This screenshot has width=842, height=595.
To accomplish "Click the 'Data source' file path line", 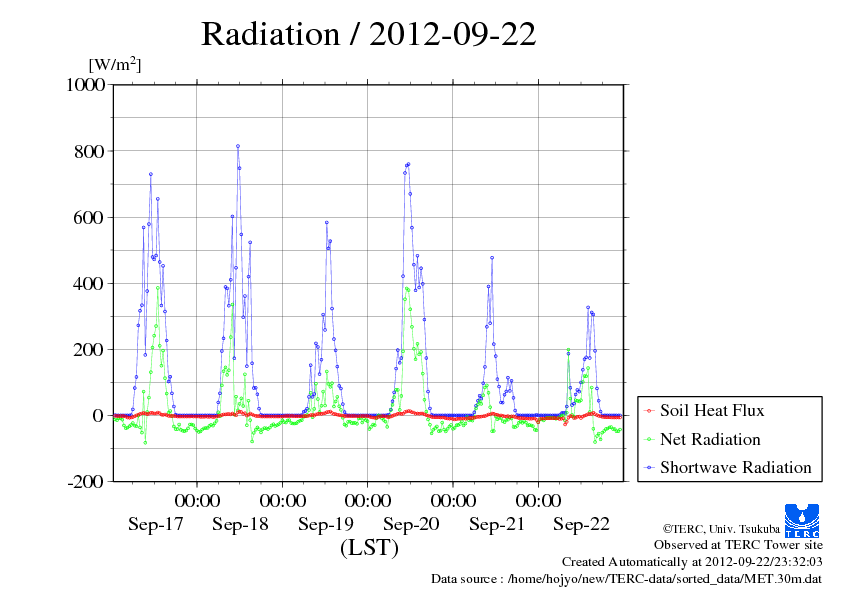I will 627,579.
